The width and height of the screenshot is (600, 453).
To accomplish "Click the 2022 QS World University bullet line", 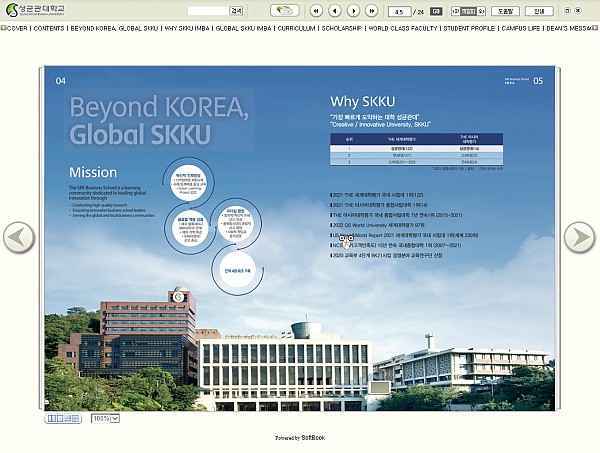I will pyautogui.click(x=377, y=225).
